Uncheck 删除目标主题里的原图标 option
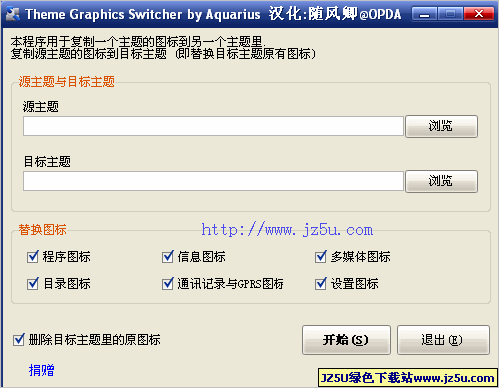Viewport: 499px width, 388px height. click(19, 340)
